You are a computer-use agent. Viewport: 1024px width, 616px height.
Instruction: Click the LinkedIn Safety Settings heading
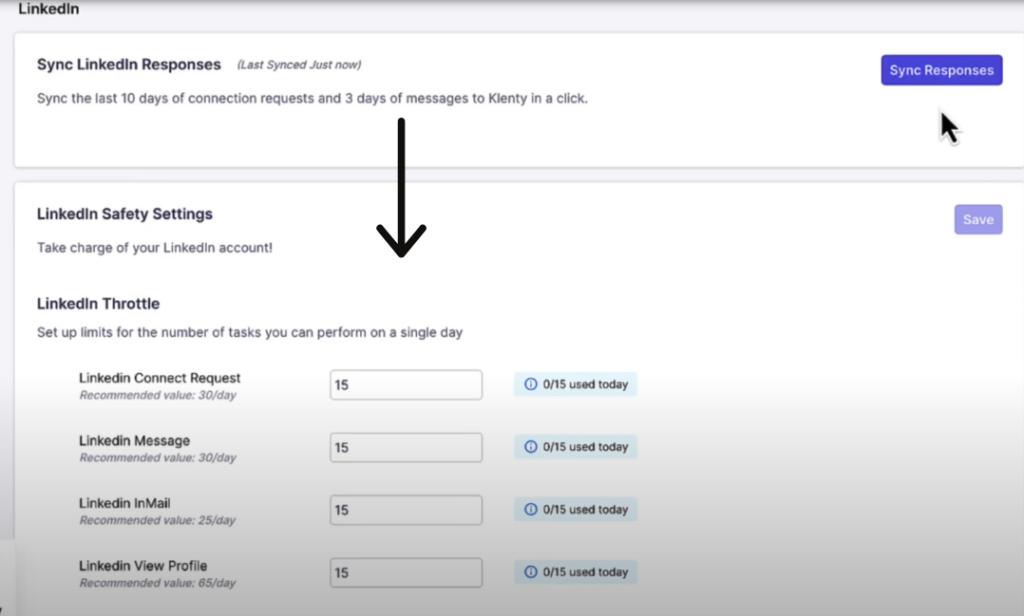pyautogui.click(x=125, y=214)
